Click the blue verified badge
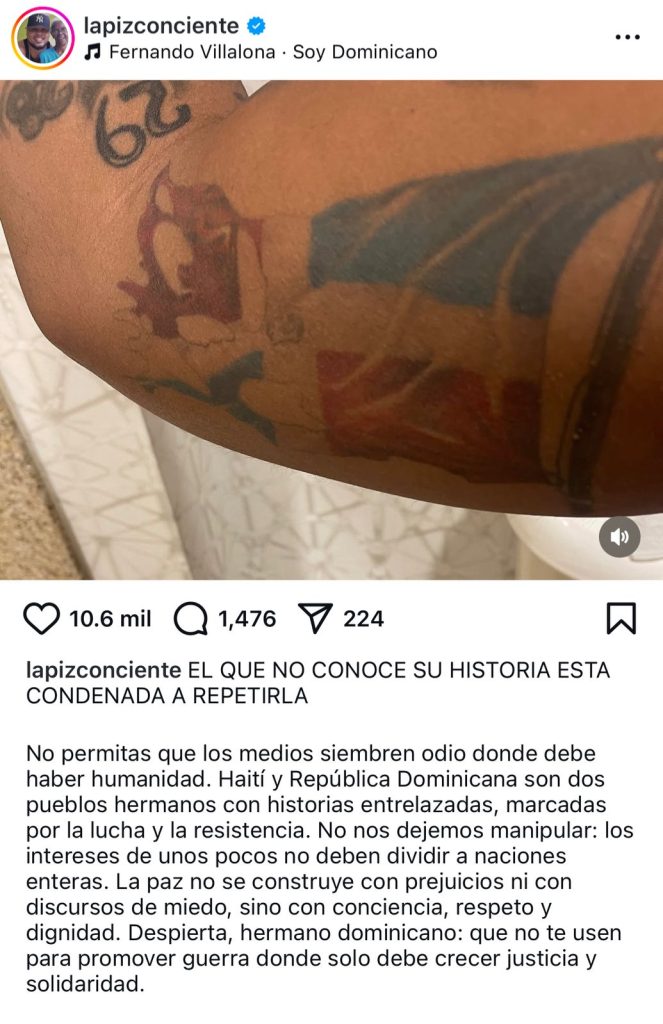Screen dimensions: 663x1024 pyautogui.click(x=257, y=26)
